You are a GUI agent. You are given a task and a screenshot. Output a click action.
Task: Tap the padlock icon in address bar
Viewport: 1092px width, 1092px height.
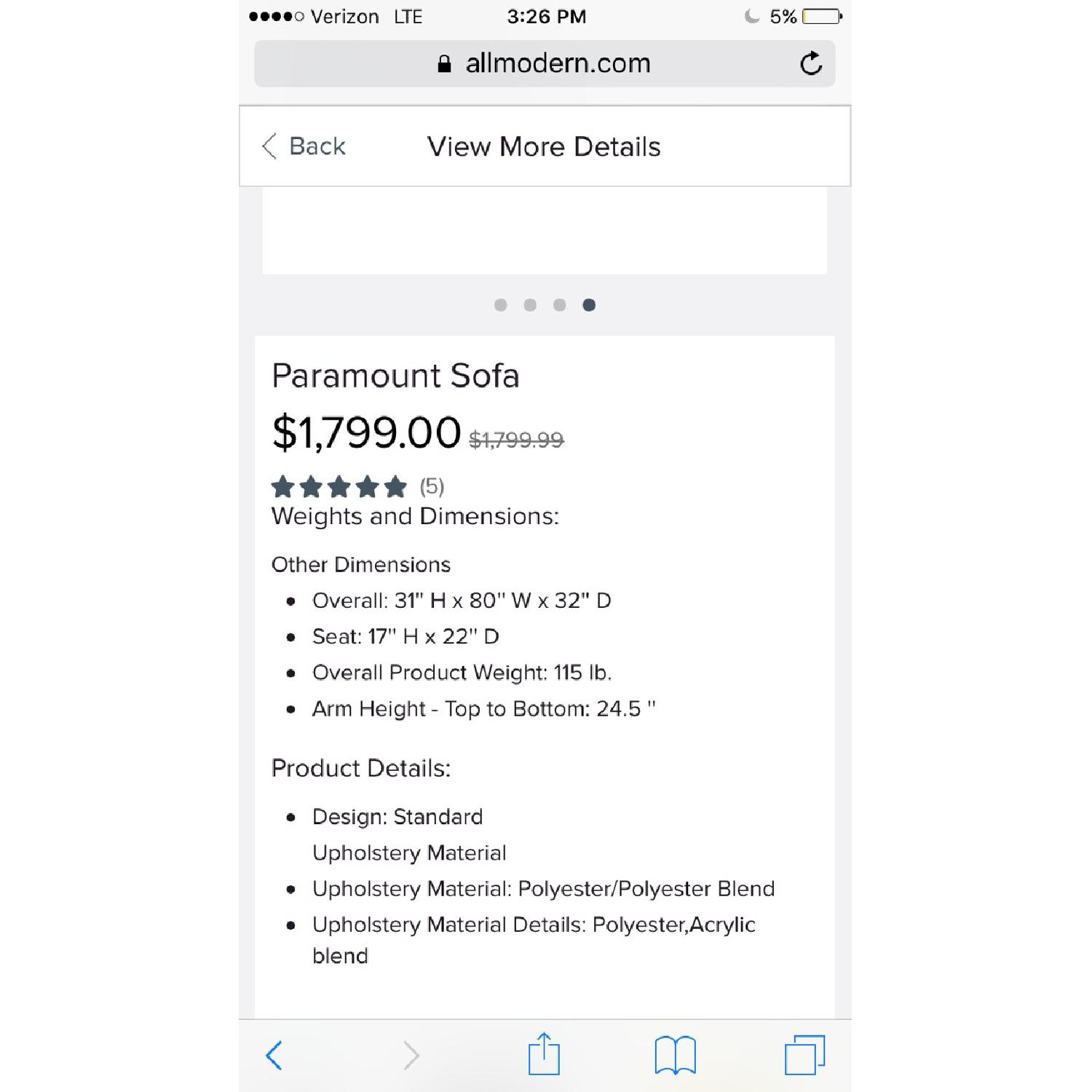click(x=444, y=64)
